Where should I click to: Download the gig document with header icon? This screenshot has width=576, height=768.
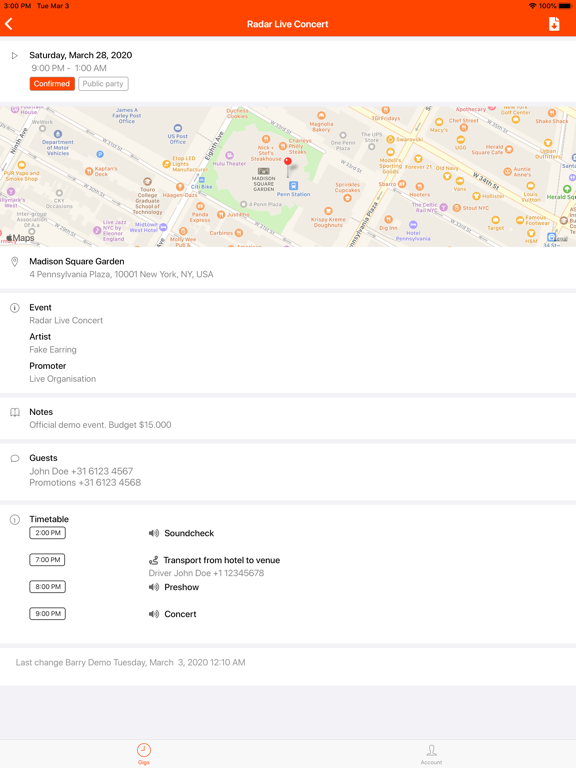click(554, 24)
